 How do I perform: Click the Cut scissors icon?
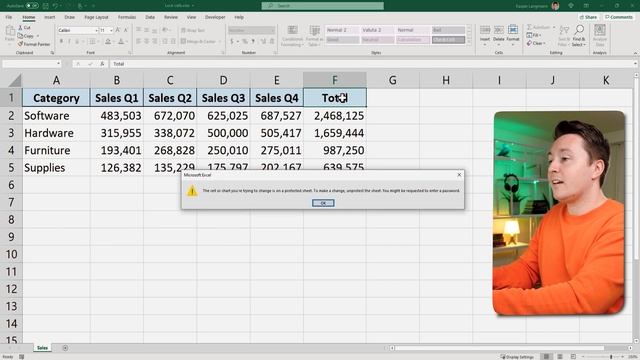20,27
